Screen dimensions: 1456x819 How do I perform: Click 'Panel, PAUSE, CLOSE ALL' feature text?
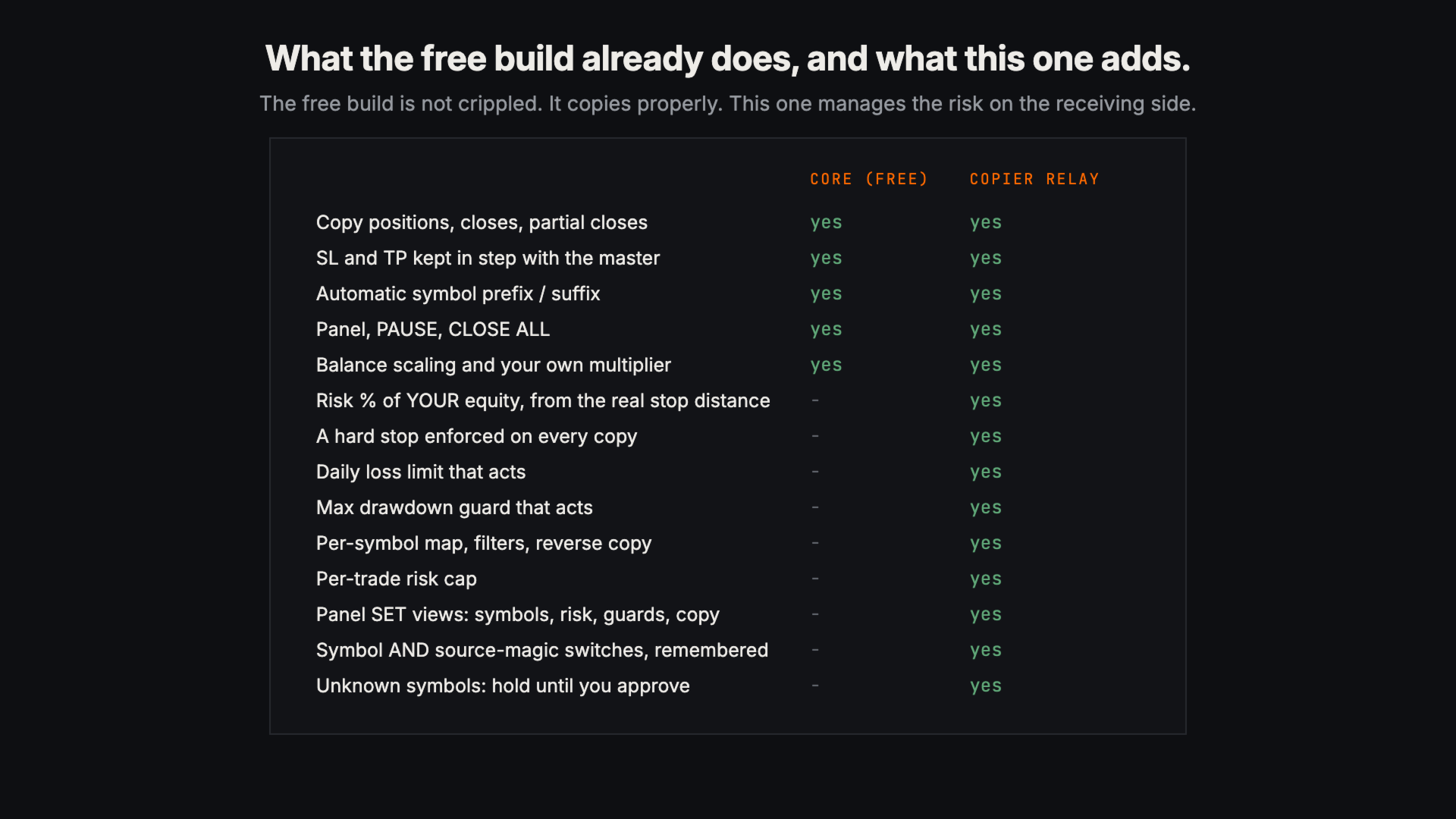[x=433, y=329]
